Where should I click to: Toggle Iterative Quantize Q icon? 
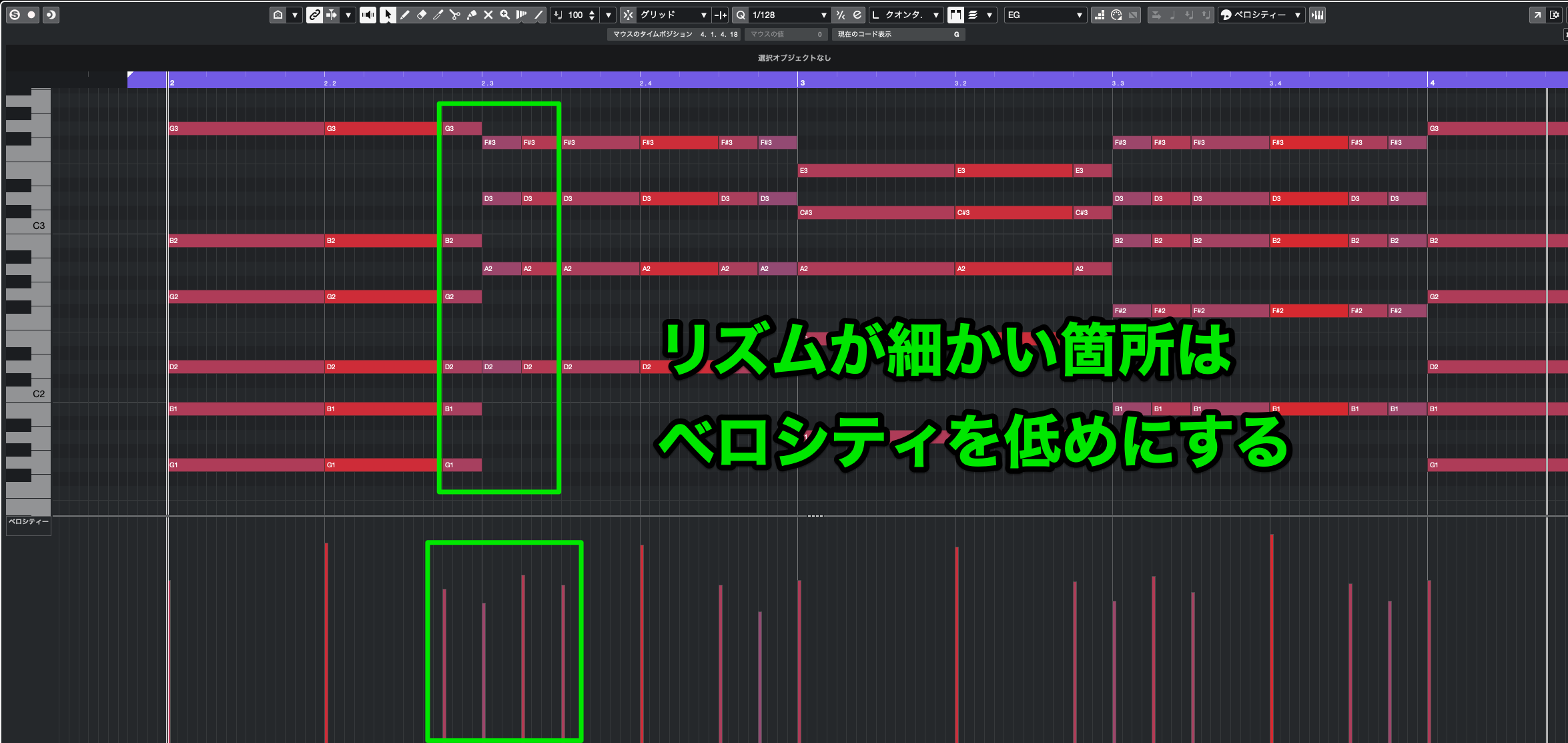pyautogui.click(x=741, y=15)
